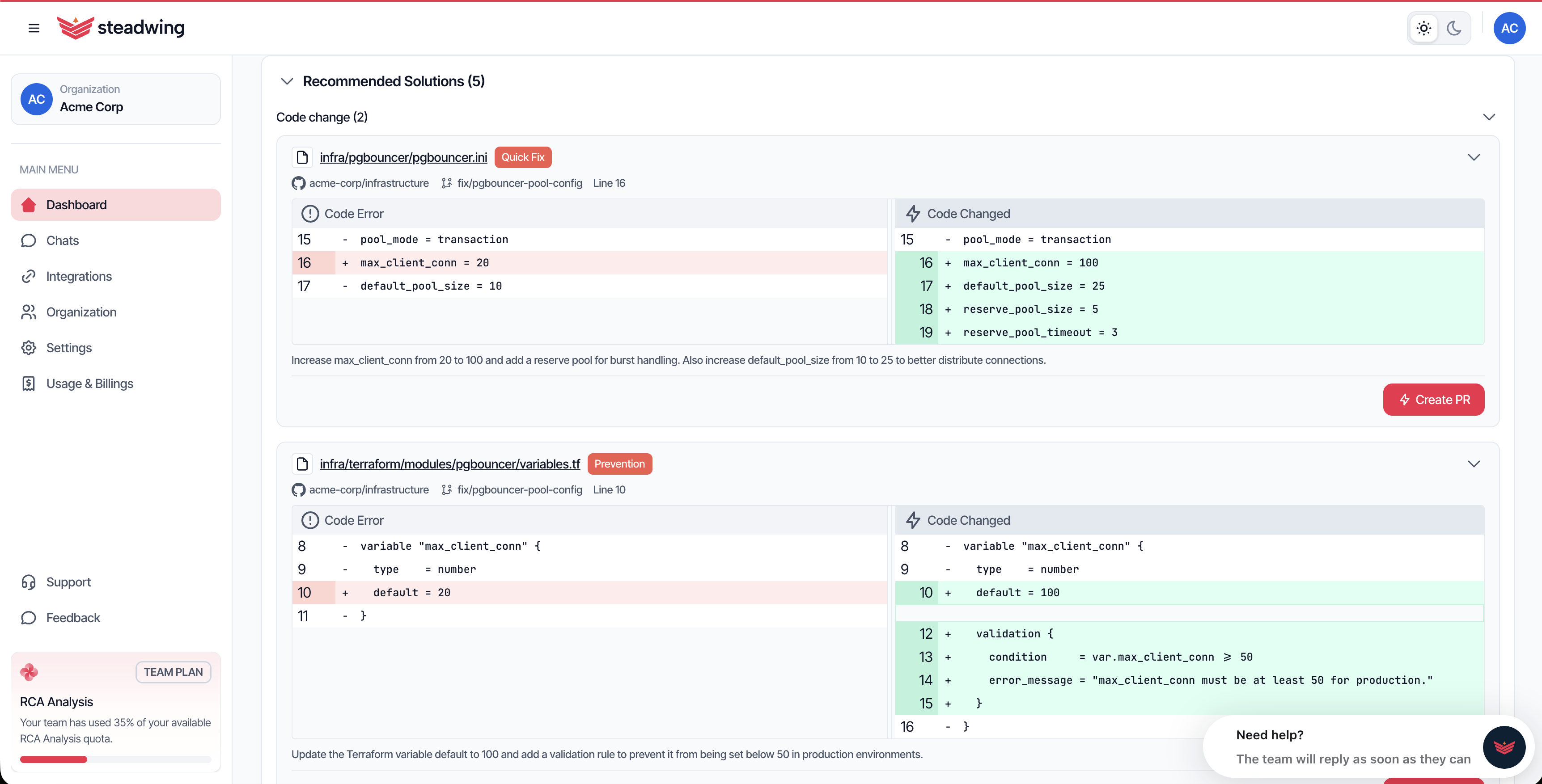Click the Steadwing logo
Image resolution: width=1542 pixels, height=784 pixels.
pyautogui.click(x=121, y=28)
